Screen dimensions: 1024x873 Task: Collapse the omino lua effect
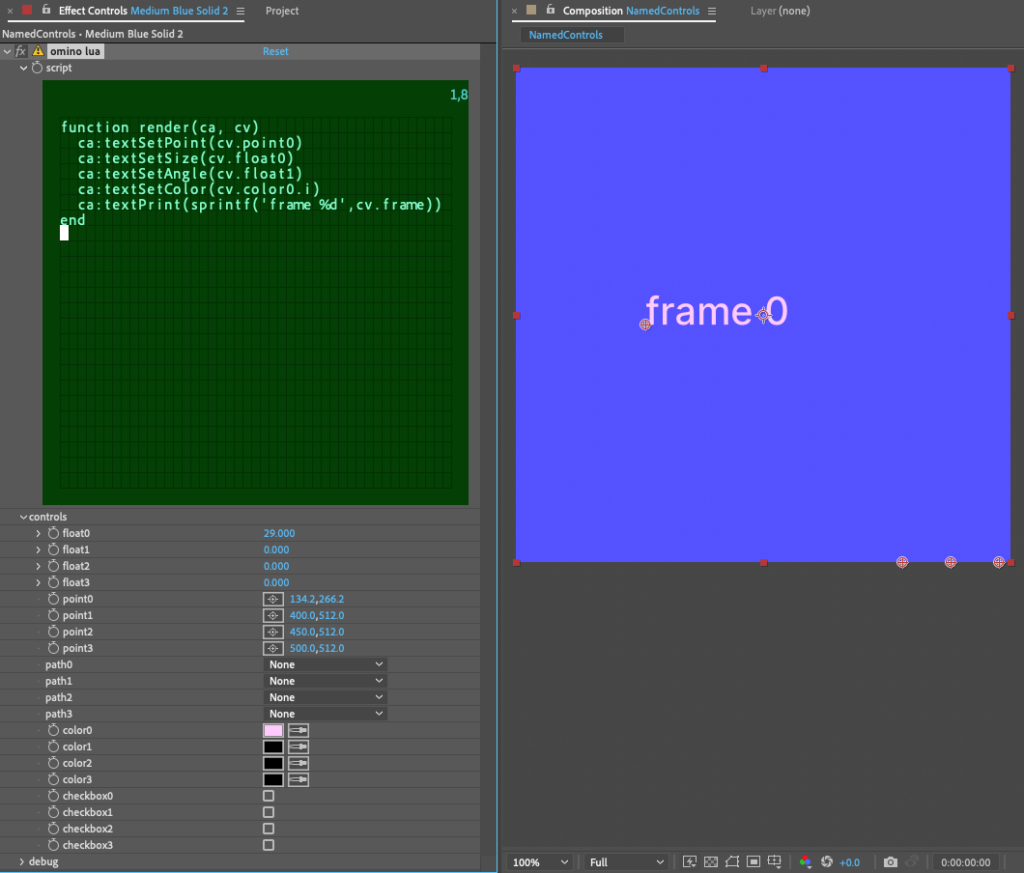coord(7,51)
